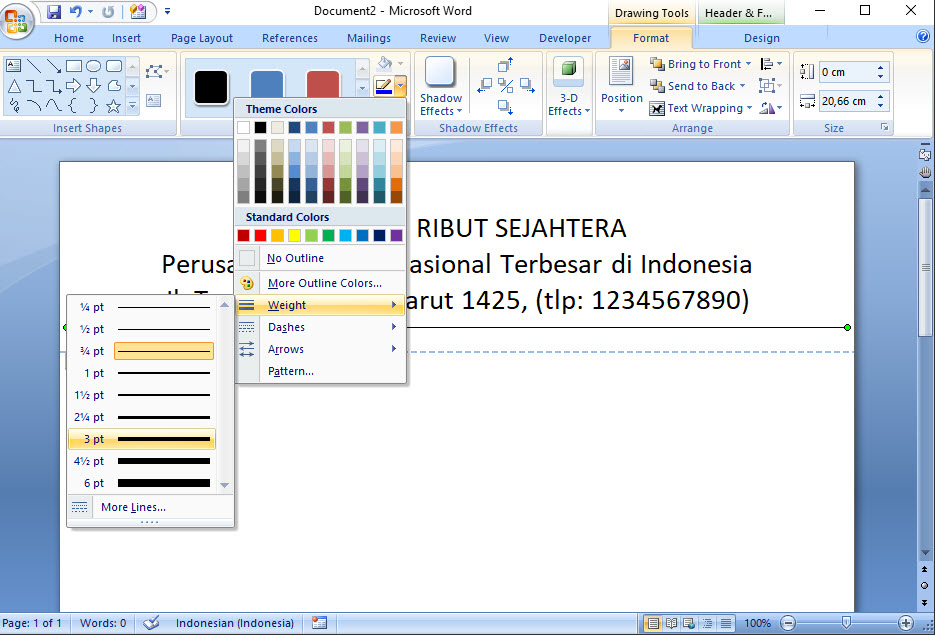The width and height of the screenshot is (935, 635).
Task: Switch to Page Layout tab
Action: [x=202, y=38]
